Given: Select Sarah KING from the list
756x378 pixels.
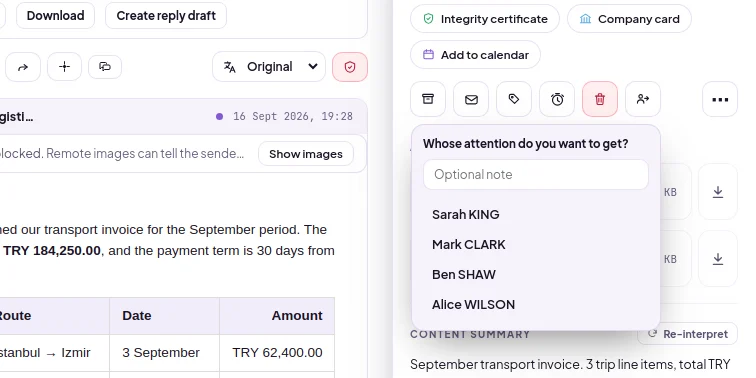Looking at the screenshot, I should tap(536, 215).
